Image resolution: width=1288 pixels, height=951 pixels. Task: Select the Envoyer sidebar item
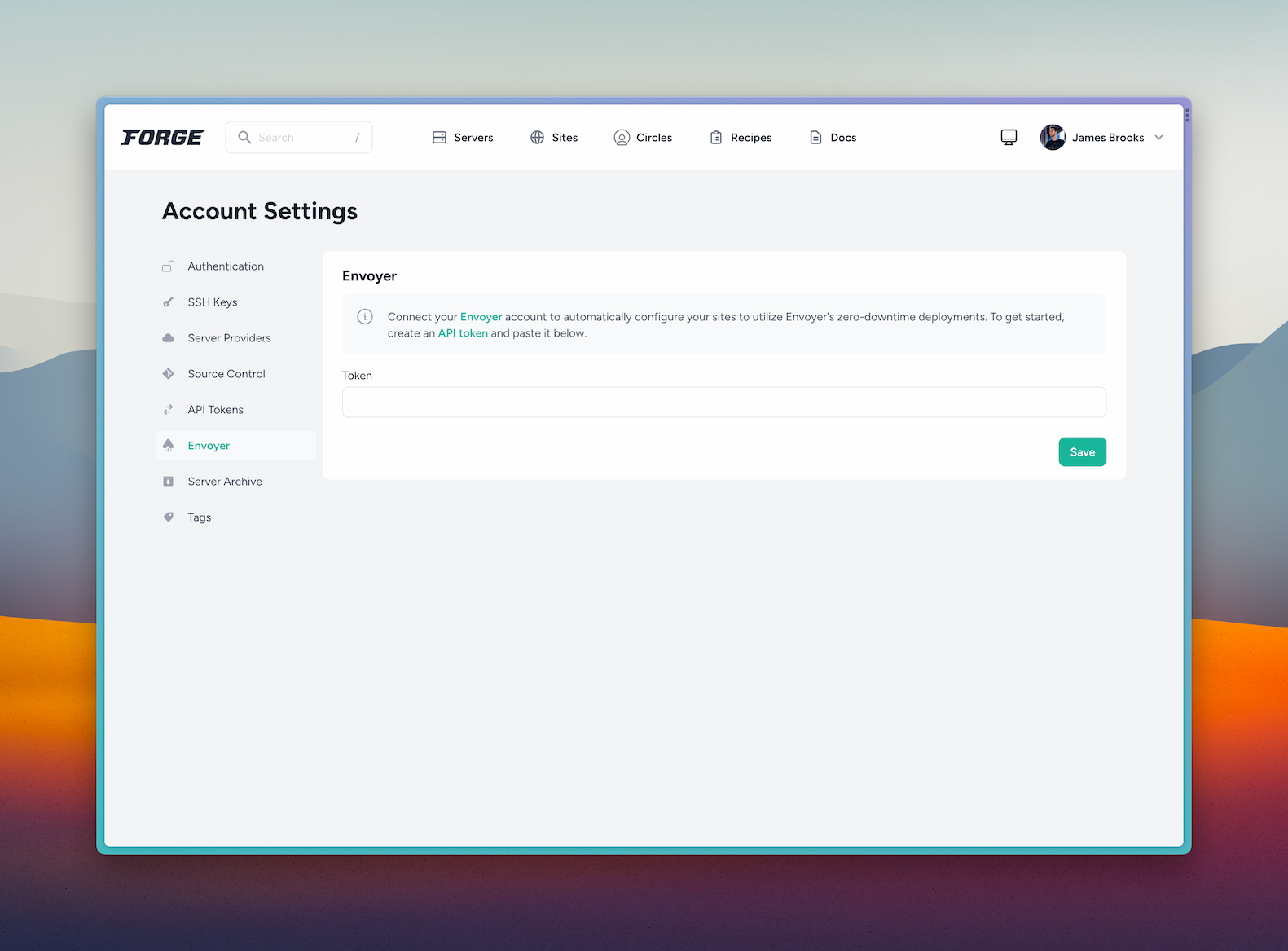pyautogui.click(x=235, y=445)
